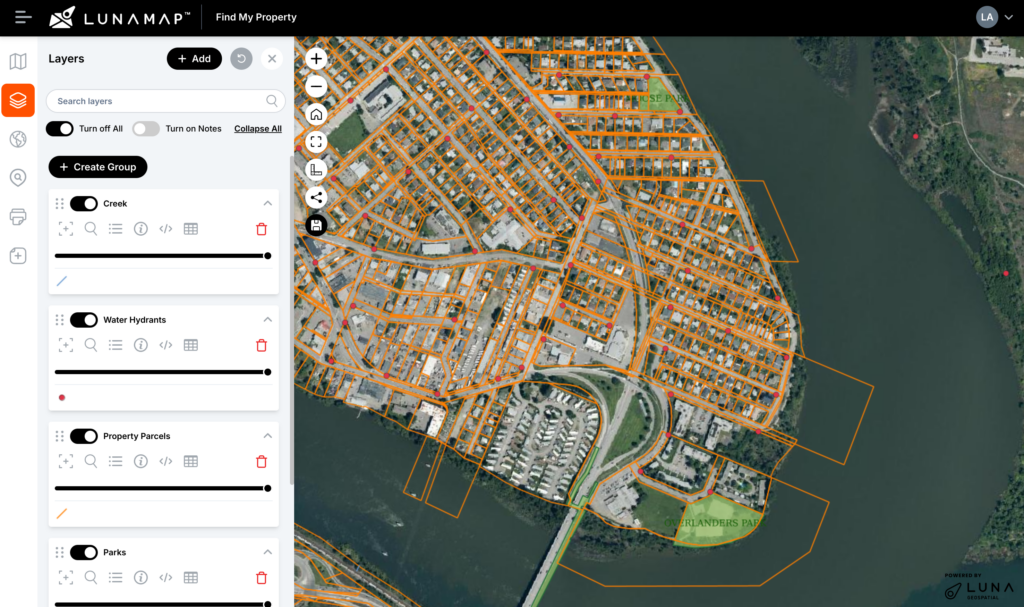This screenshot has width=1024, height=607.
Task: Delete the Water Hydrants layer
Action: pos(261,345)
